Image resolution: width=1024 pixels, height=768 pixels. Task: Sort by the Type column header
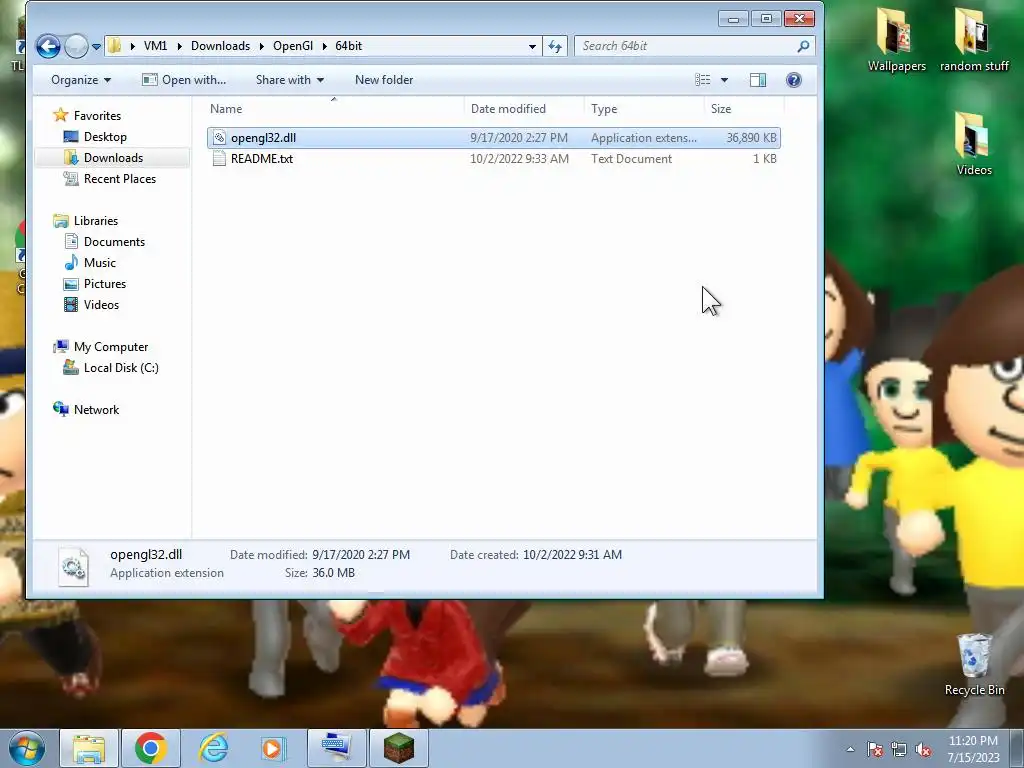pyautogui.click(x=644, y=109)
